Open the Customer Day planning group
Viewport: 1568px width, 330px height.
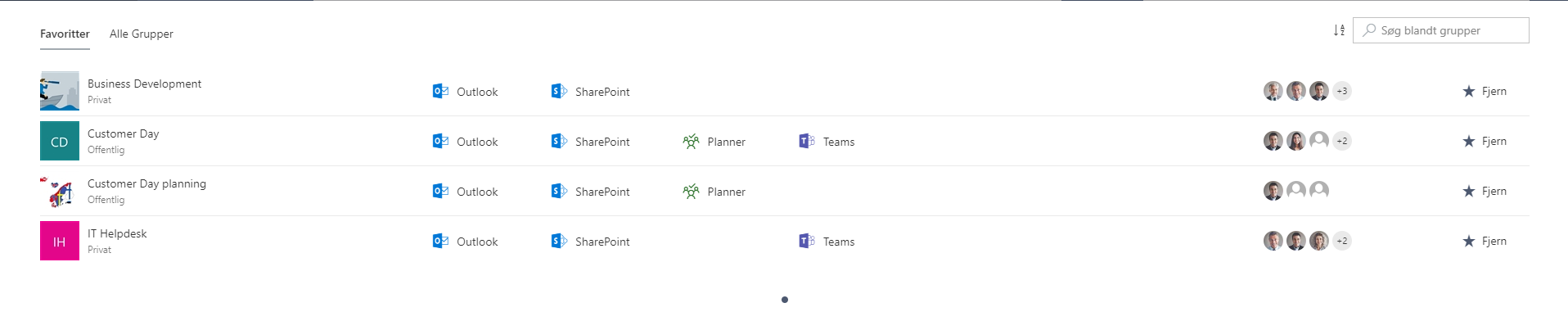tap(146, 183)
